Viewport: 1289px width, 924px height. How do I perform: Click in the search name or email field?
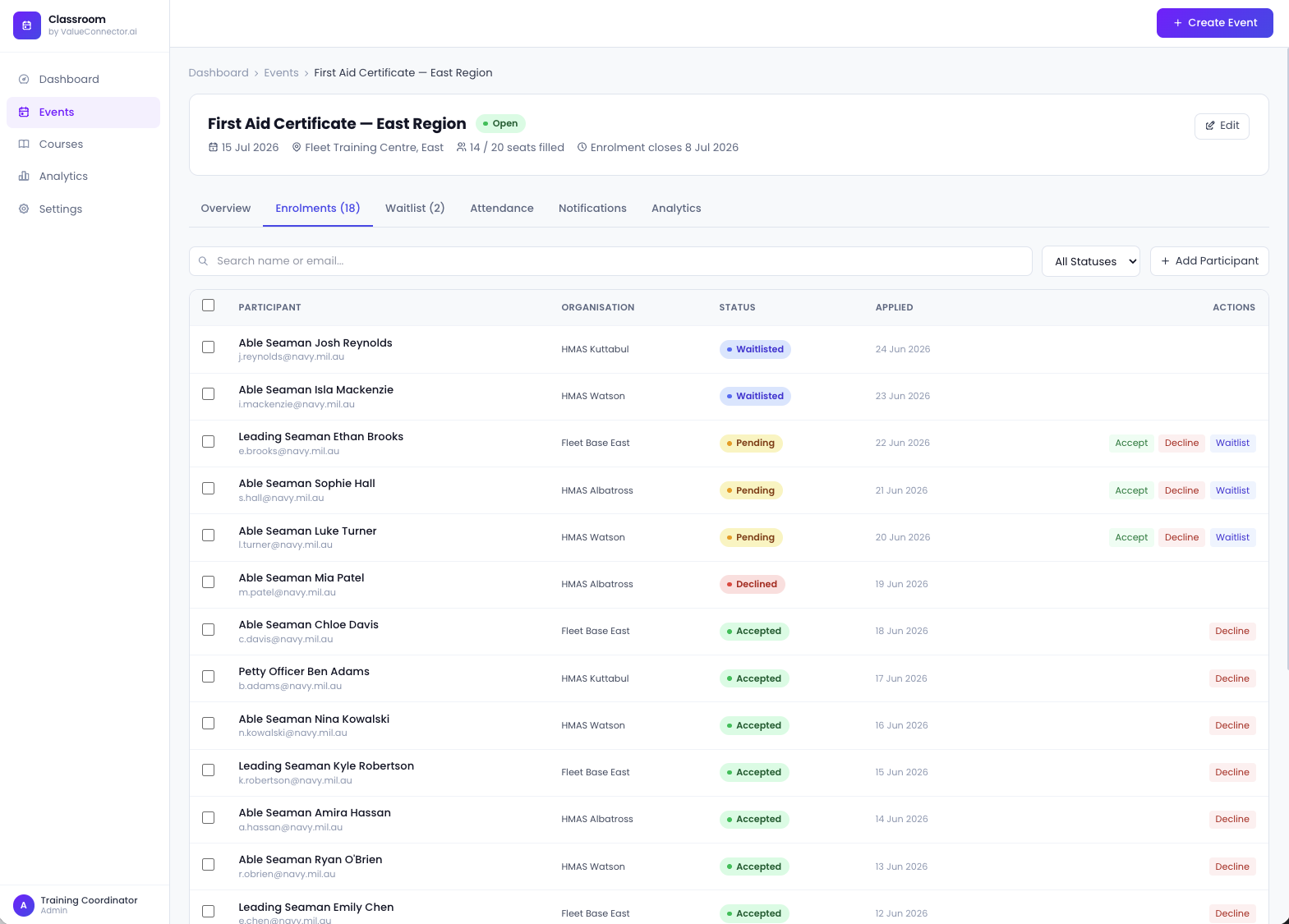(610, 261)
